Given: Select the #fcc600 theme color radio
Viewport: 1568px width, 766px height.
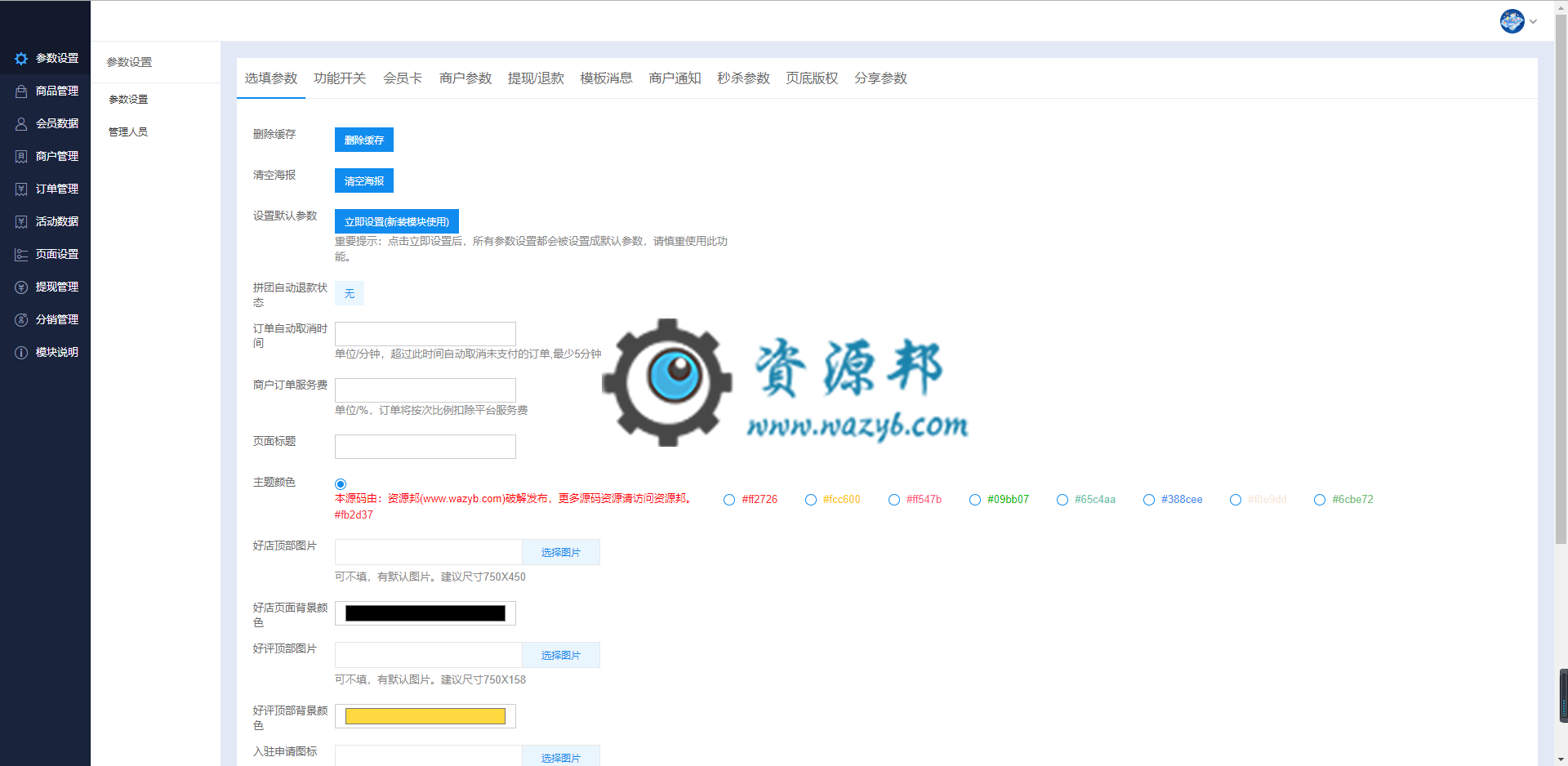Looking at the screenshot, I should (x=811, y=500).
